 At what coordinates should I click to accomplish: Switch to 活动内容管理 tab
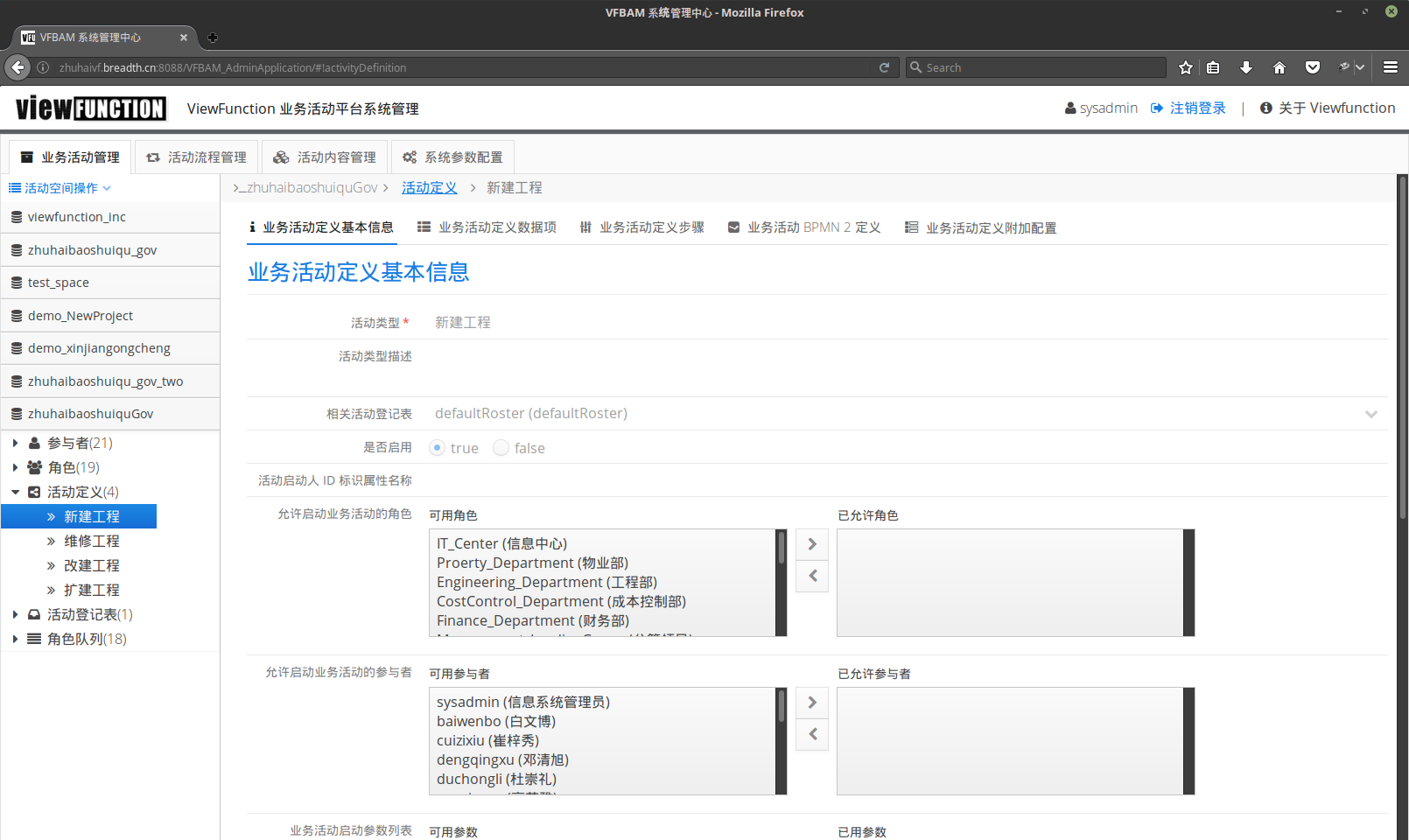[x=325, y=157]
